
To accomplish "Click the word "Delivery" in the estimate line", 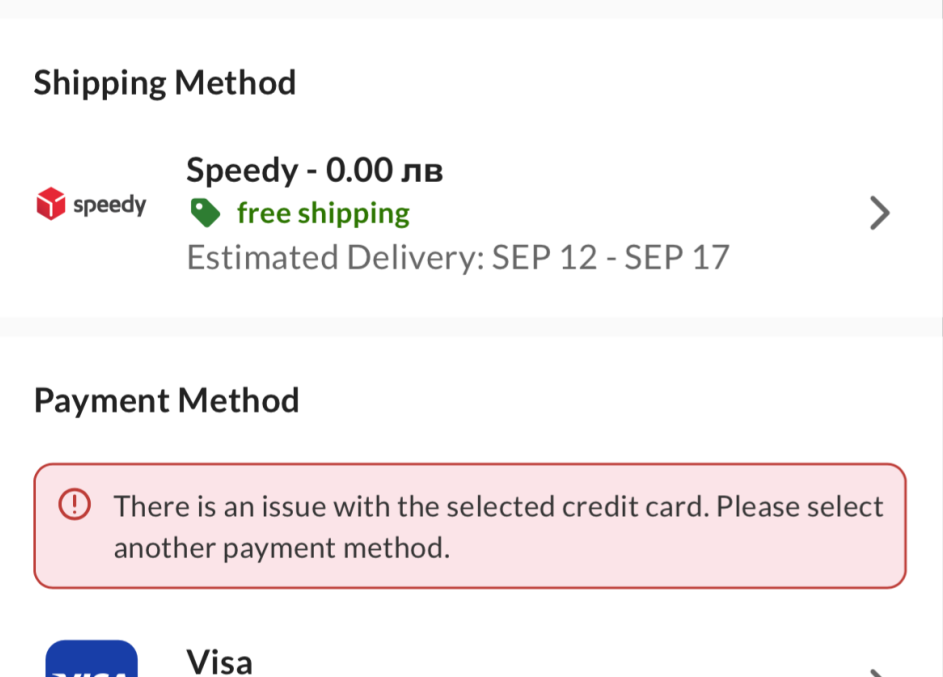I will [x=412, y=258].
